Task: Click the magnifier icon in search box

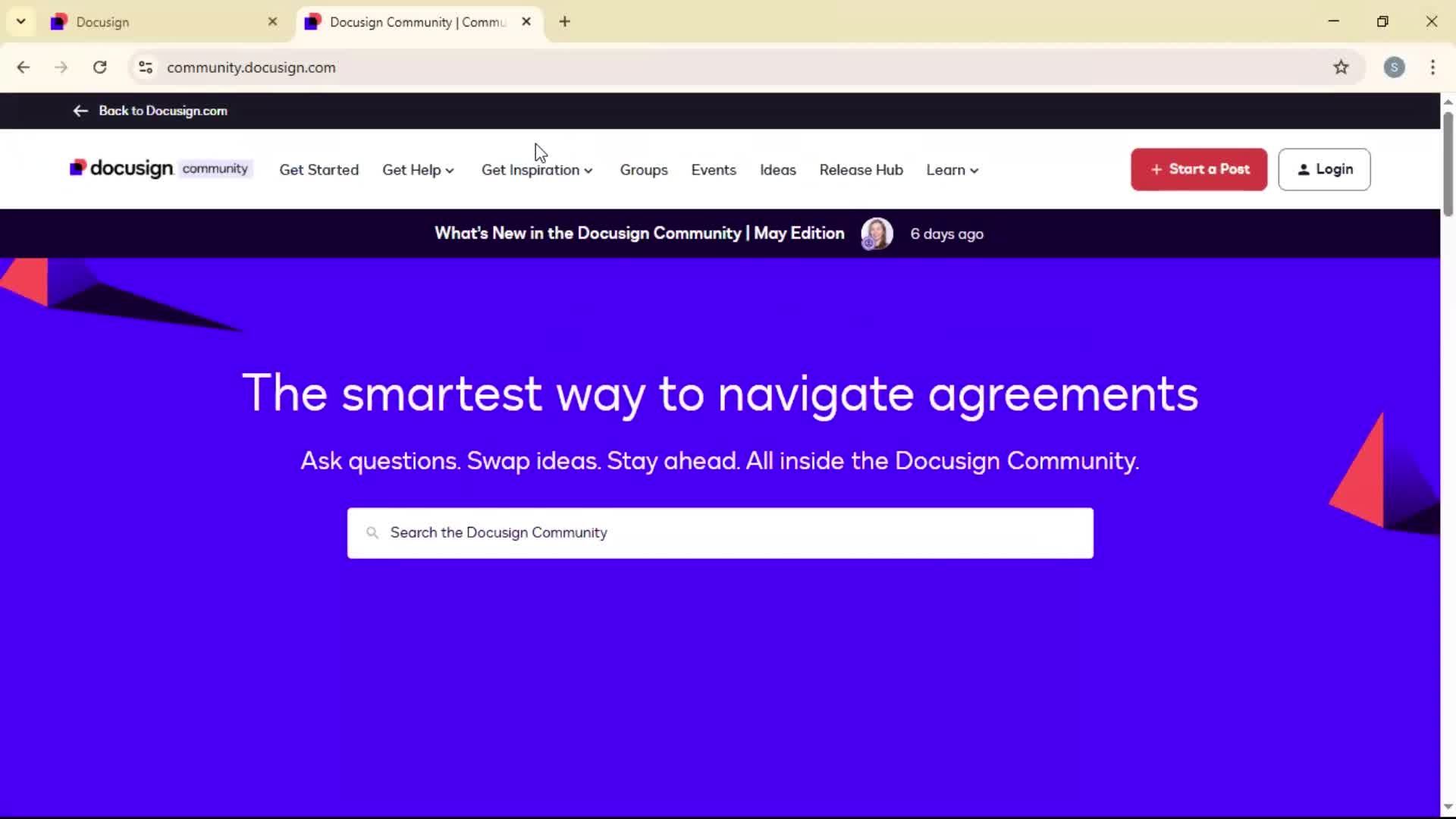Action: pyautogui.click(x=372, y=533)
